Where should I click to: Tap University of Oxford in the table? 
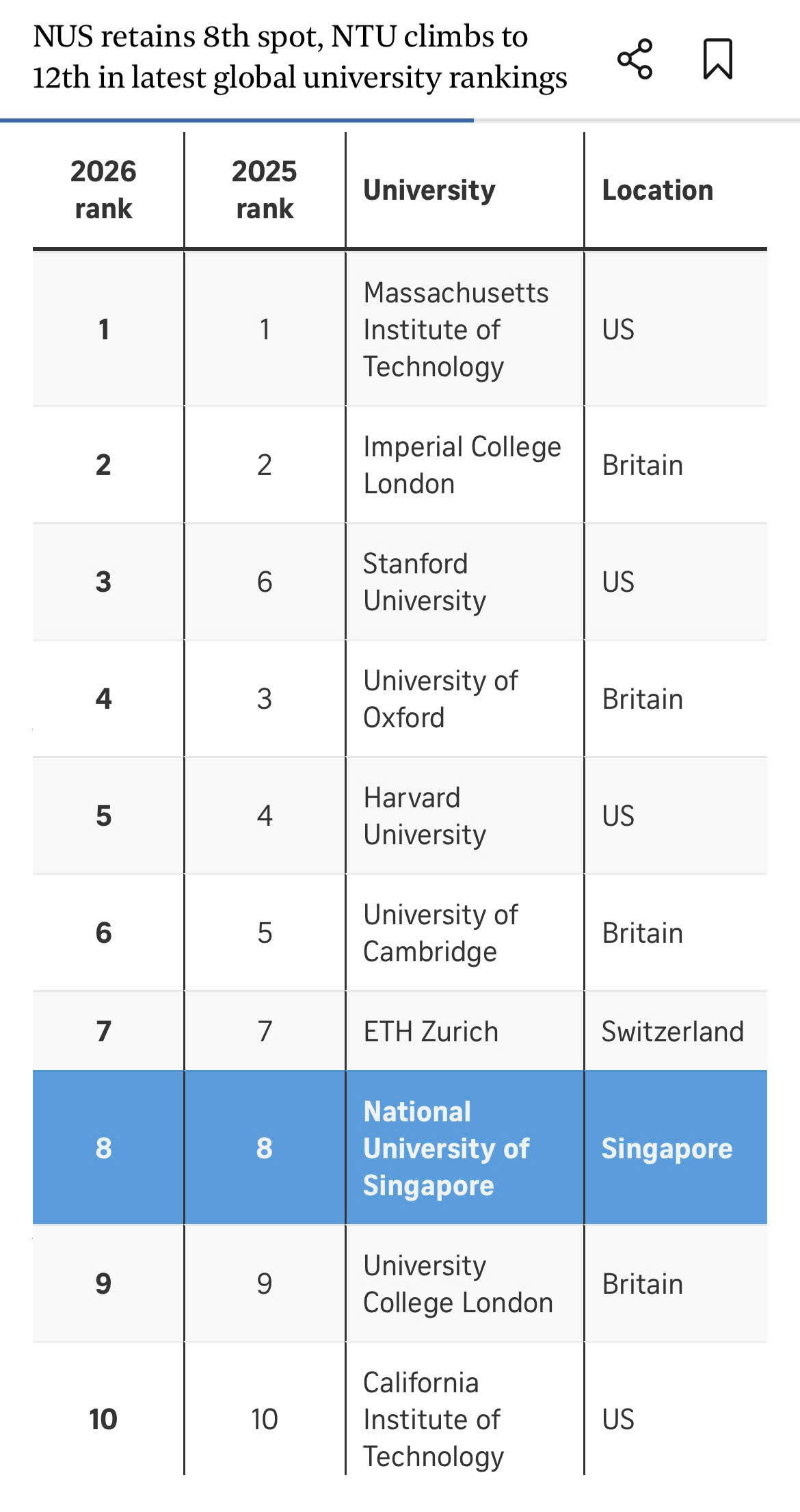coord(440,699)
